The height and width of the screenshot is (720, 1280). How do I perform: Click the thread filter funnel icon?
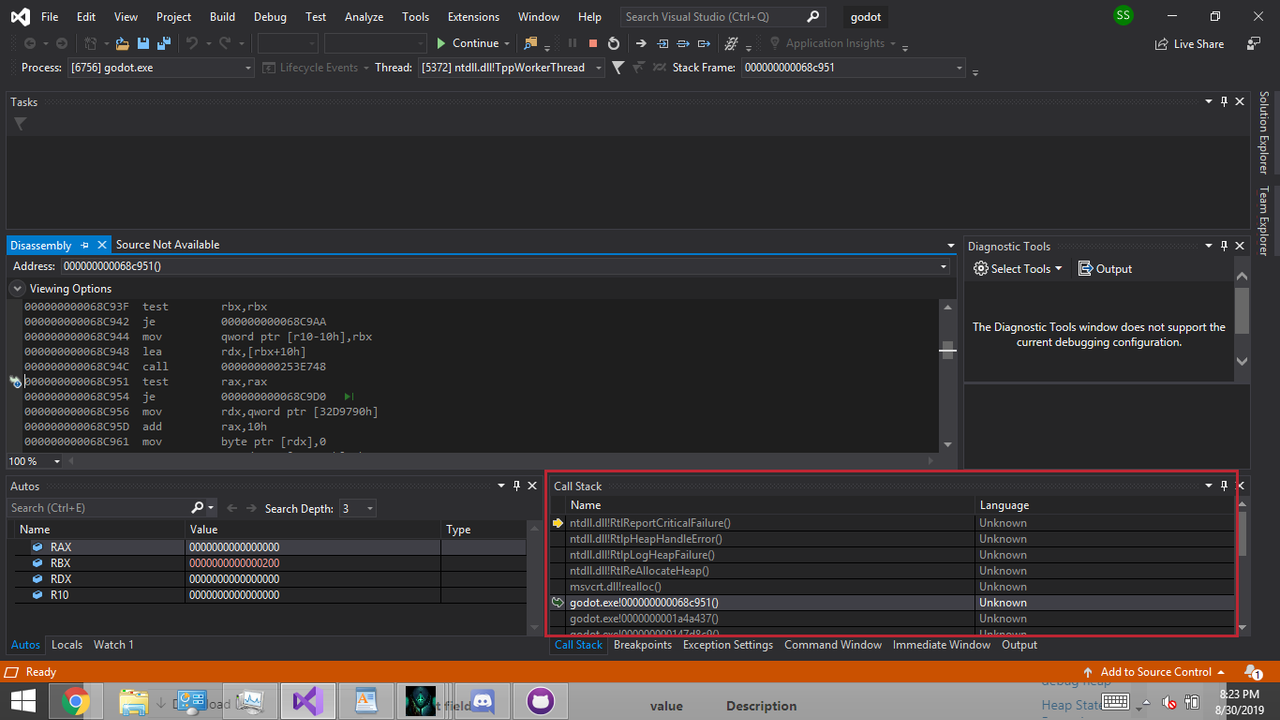618,68
